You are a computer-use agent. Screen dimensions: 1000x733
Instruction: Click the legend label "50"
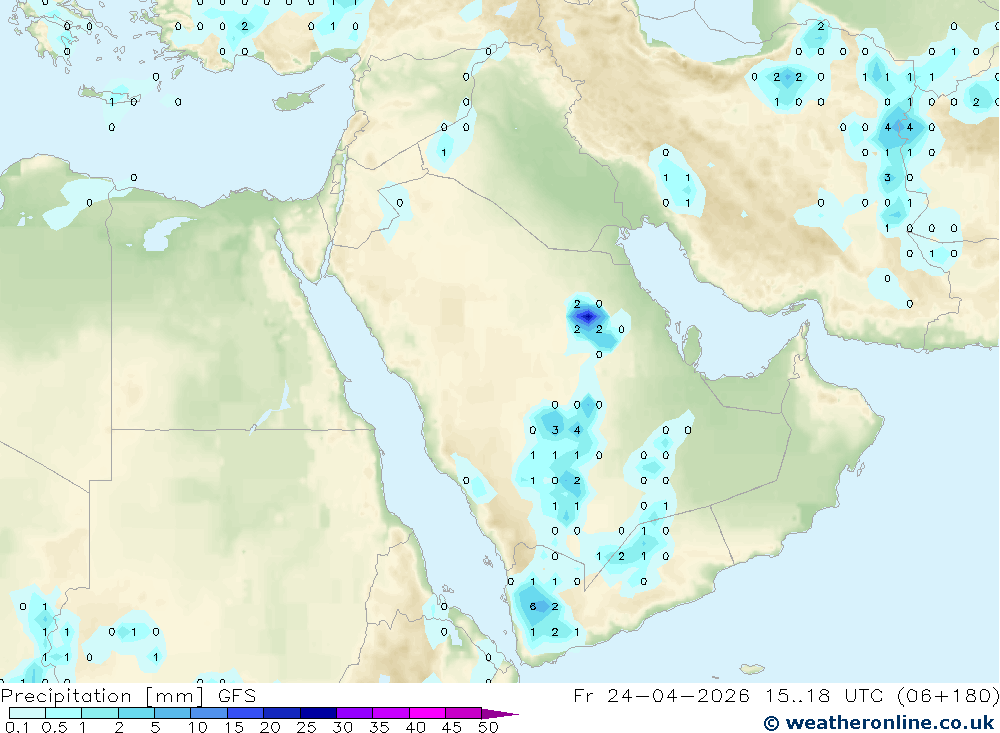point(488,727)
